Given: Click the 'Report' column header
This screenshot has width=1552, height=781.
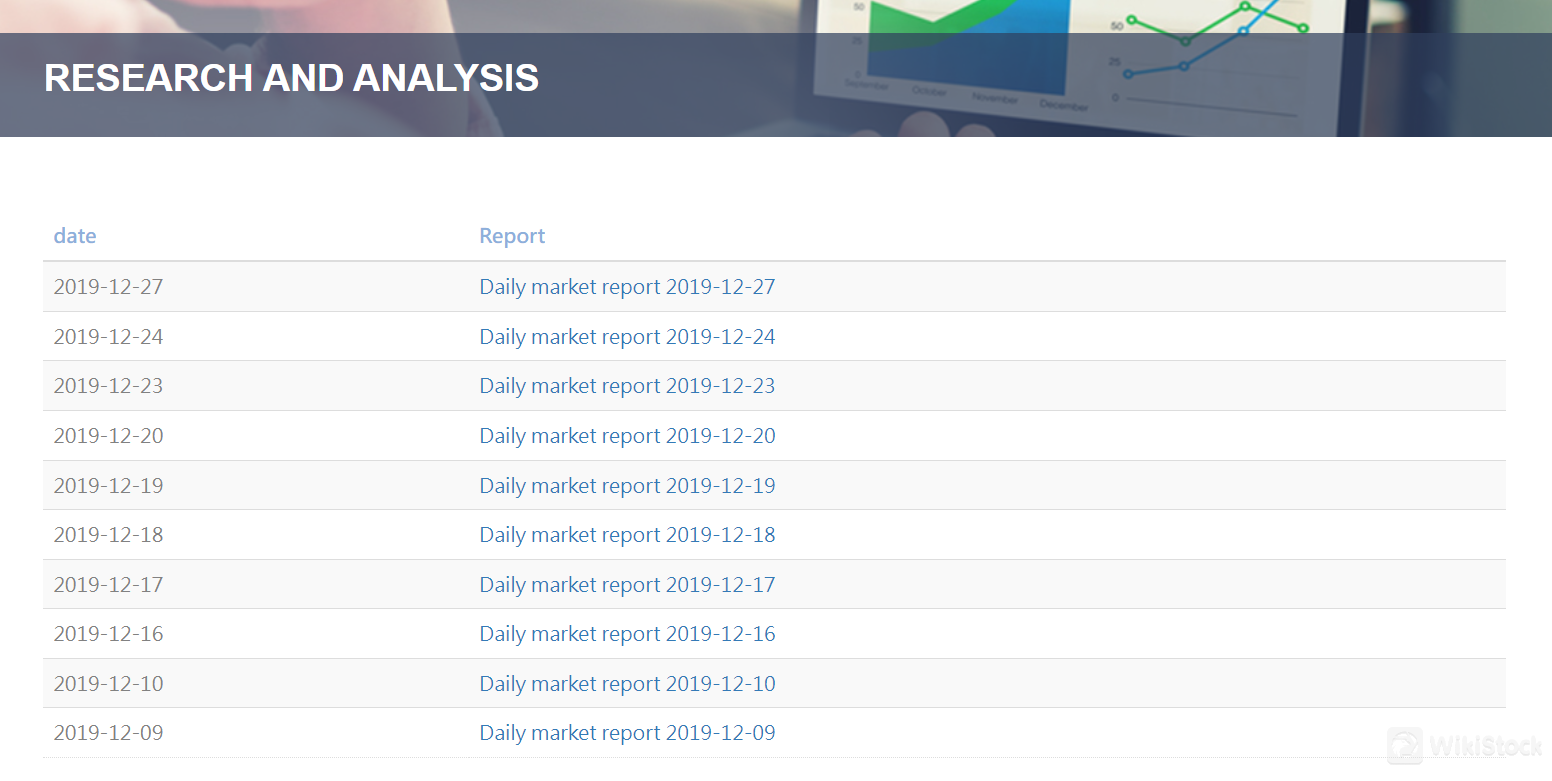Looking at the screenshot, I should (x=512, y=236).
